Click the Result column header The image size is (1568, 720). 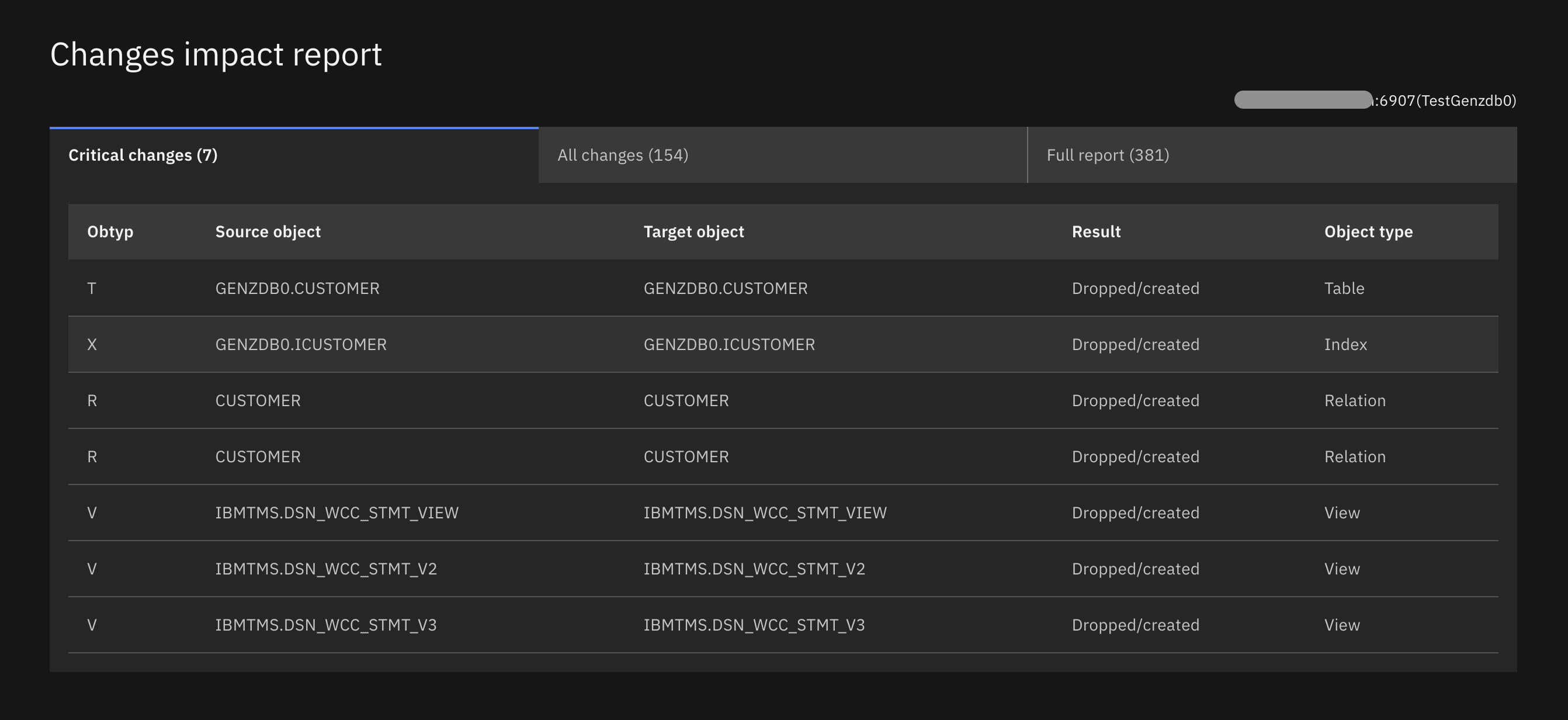(x=1095, y=232)
